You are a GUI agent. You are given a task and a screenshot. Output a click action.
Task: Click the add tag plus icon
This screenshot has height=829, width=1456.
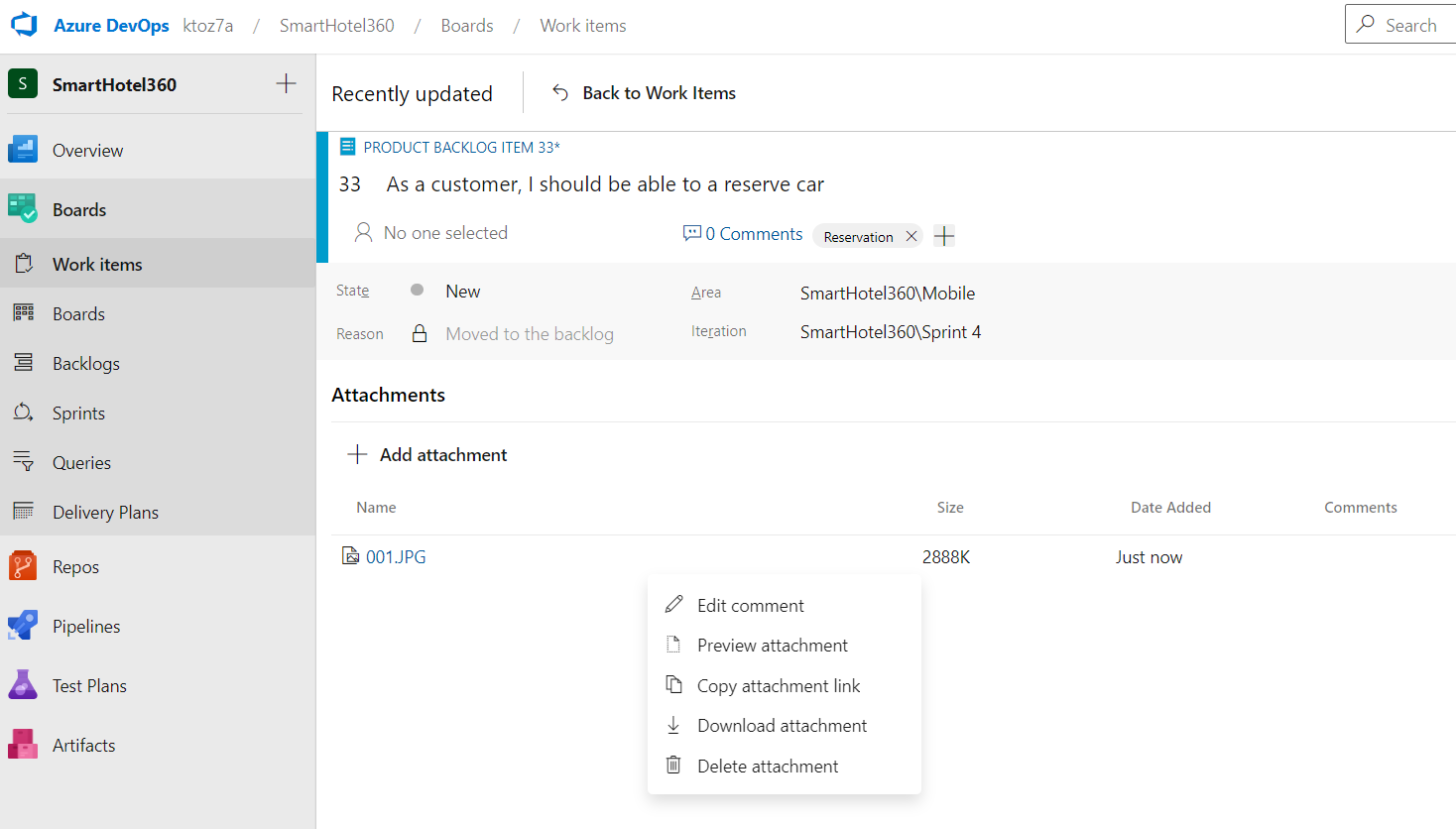click(944, 236)
